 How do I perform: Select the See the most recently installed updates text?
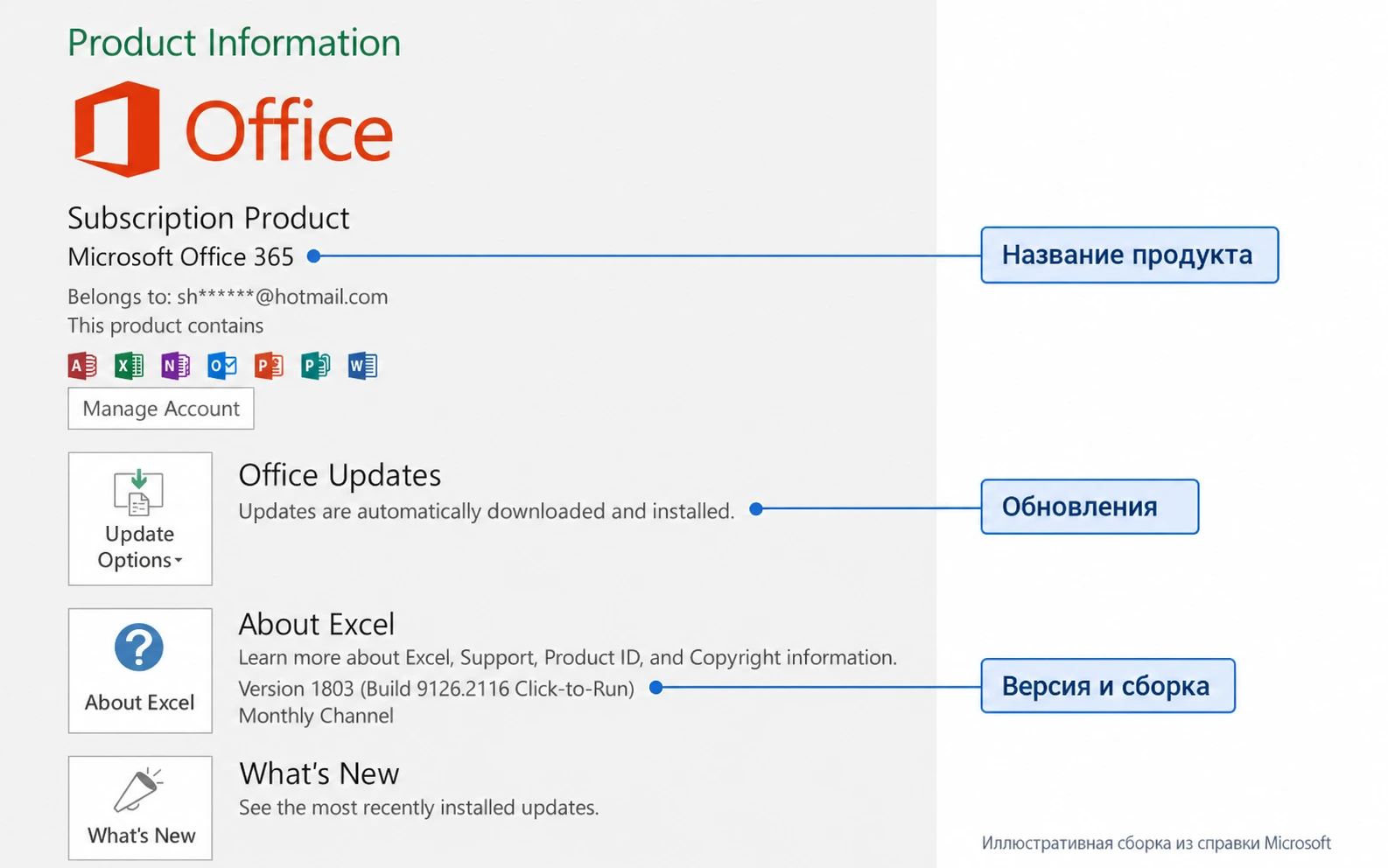click(418, 808)
